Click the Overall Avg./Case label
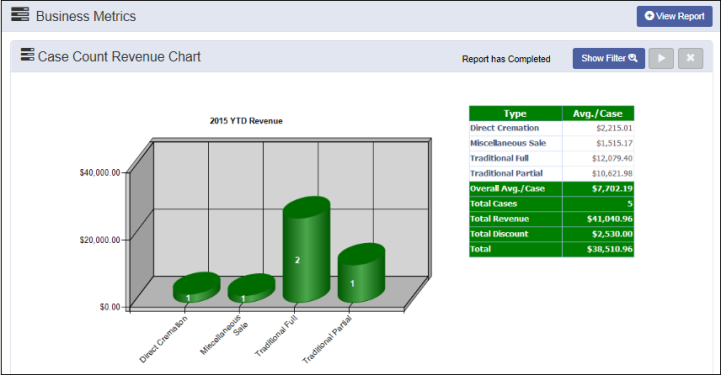The image size is (721, 375). 507,189
